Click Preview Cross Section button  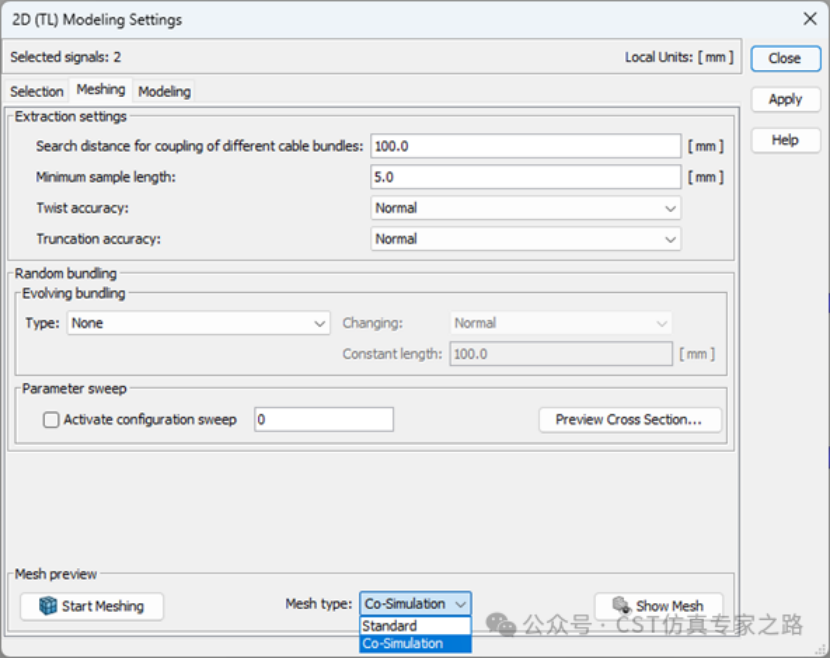[630, 420]
